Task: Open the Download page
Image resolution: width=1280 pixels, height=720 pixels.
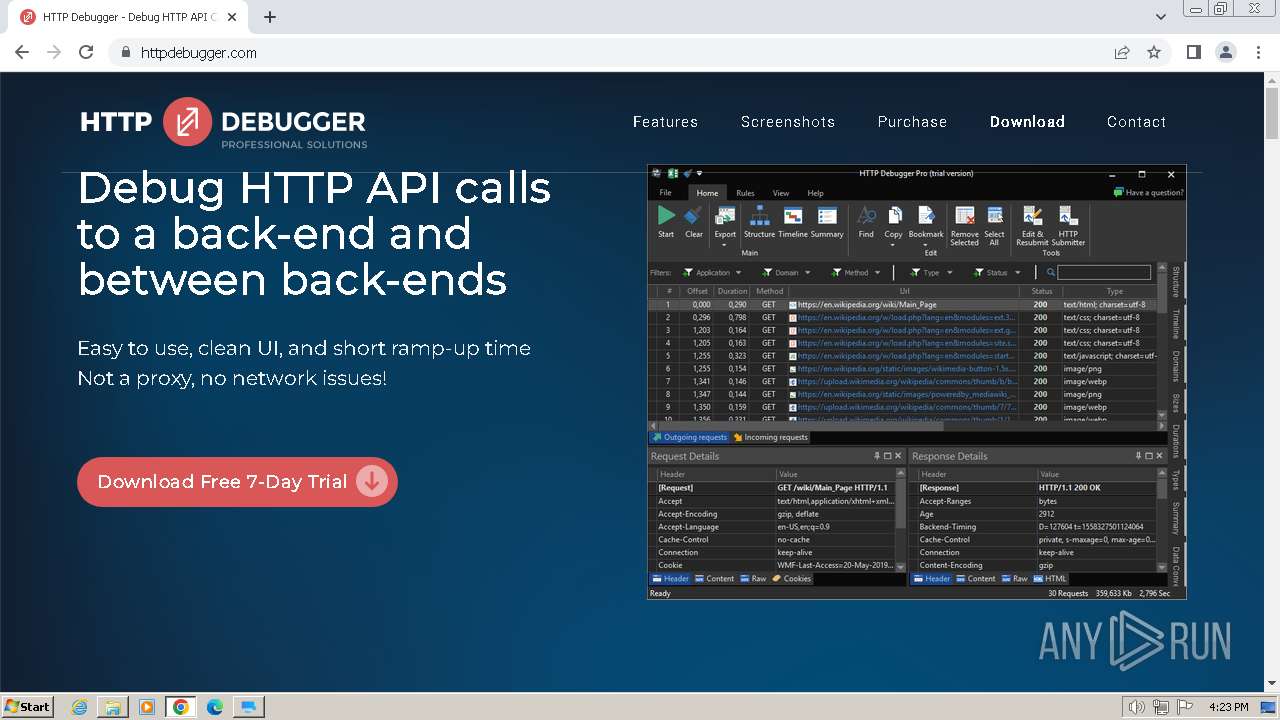Action: point(1027,122)
